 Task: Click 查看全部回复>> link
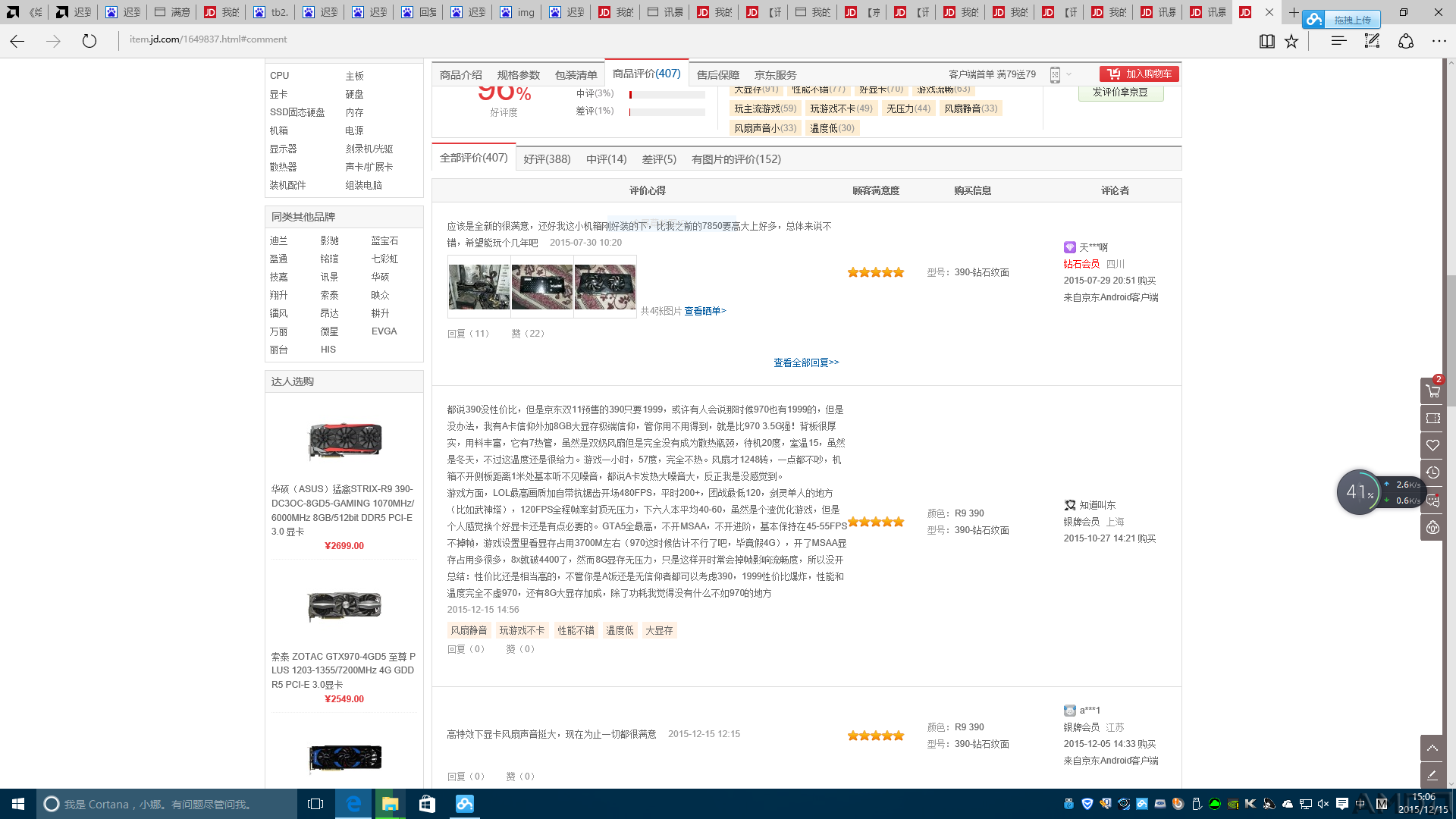point(806,362)
